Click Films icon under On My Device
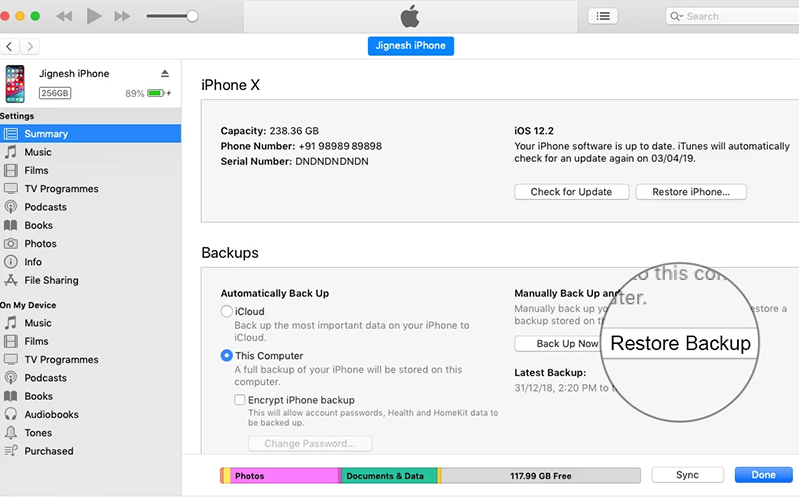 [x=11, y=341]
